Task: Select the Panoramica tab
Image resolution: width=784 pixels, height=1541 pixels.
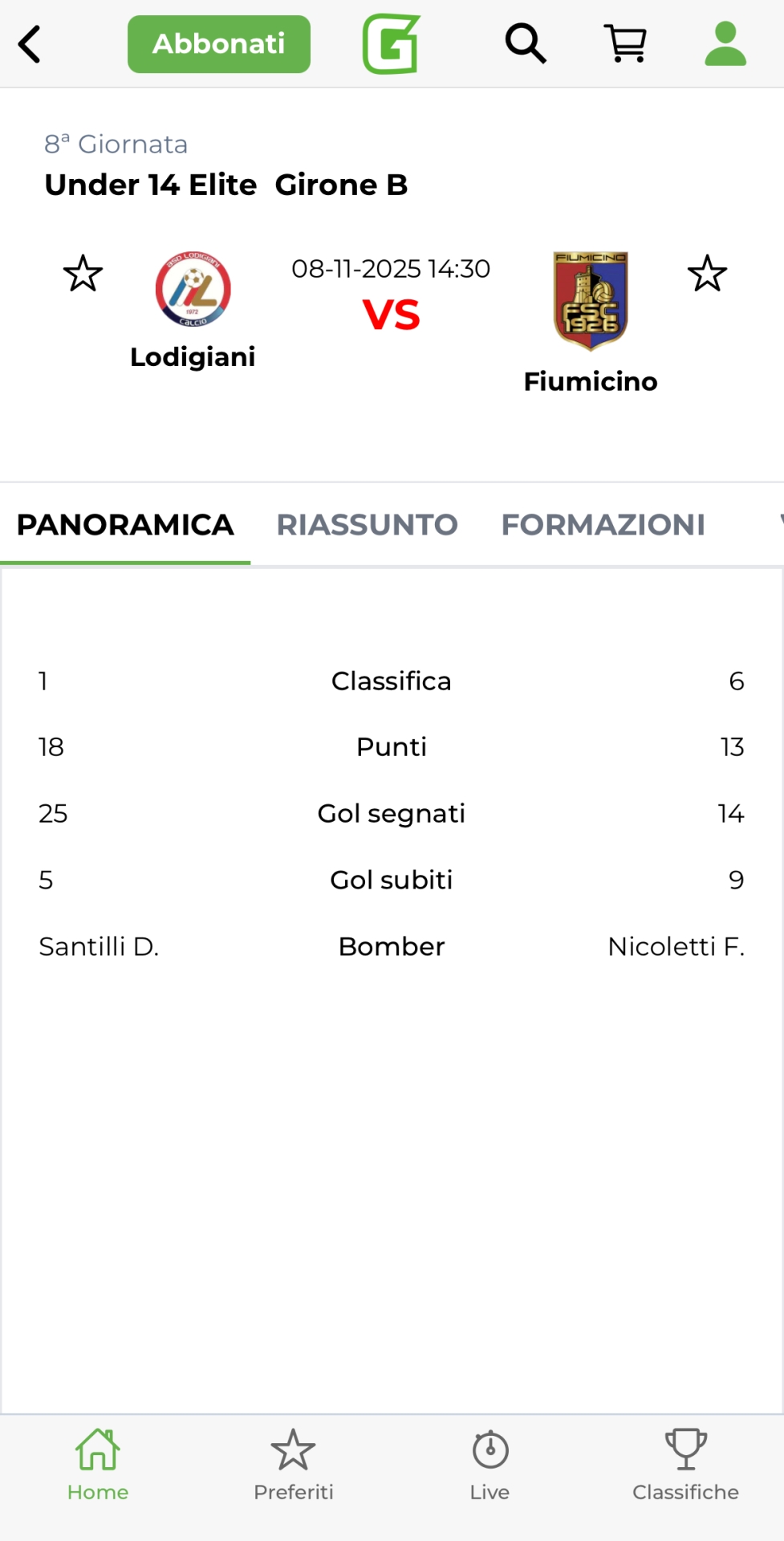Action: 125,525
